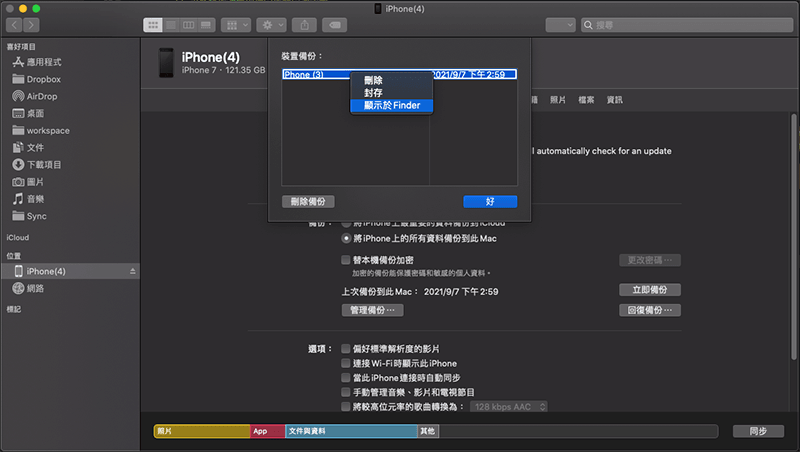This screenshot has height=452, width=800.
Task: Go back with the toolbar back arrow
Action: pyautogui.click(x=14, y=25)
